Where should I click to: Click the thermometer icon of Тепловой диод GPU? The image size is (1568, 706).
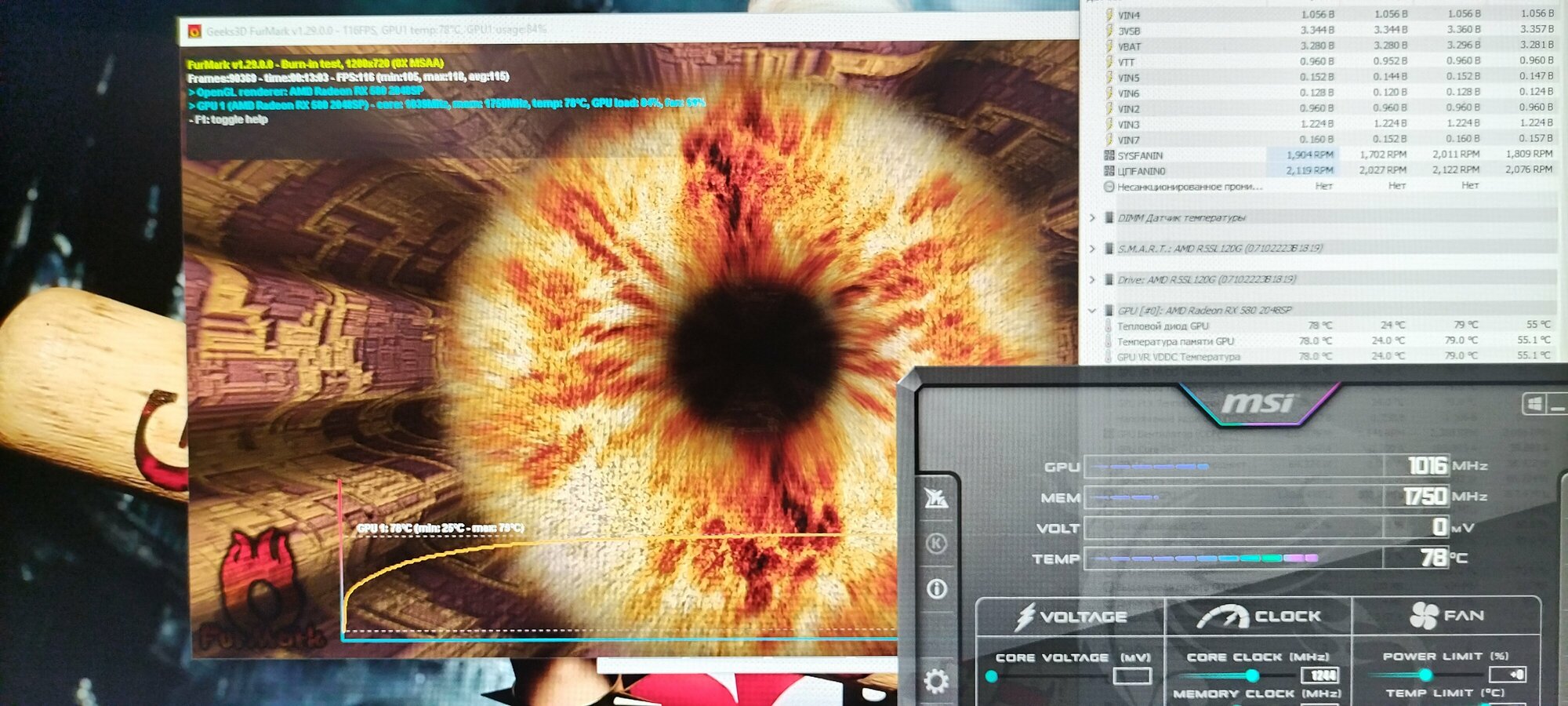pos(1109,326)
